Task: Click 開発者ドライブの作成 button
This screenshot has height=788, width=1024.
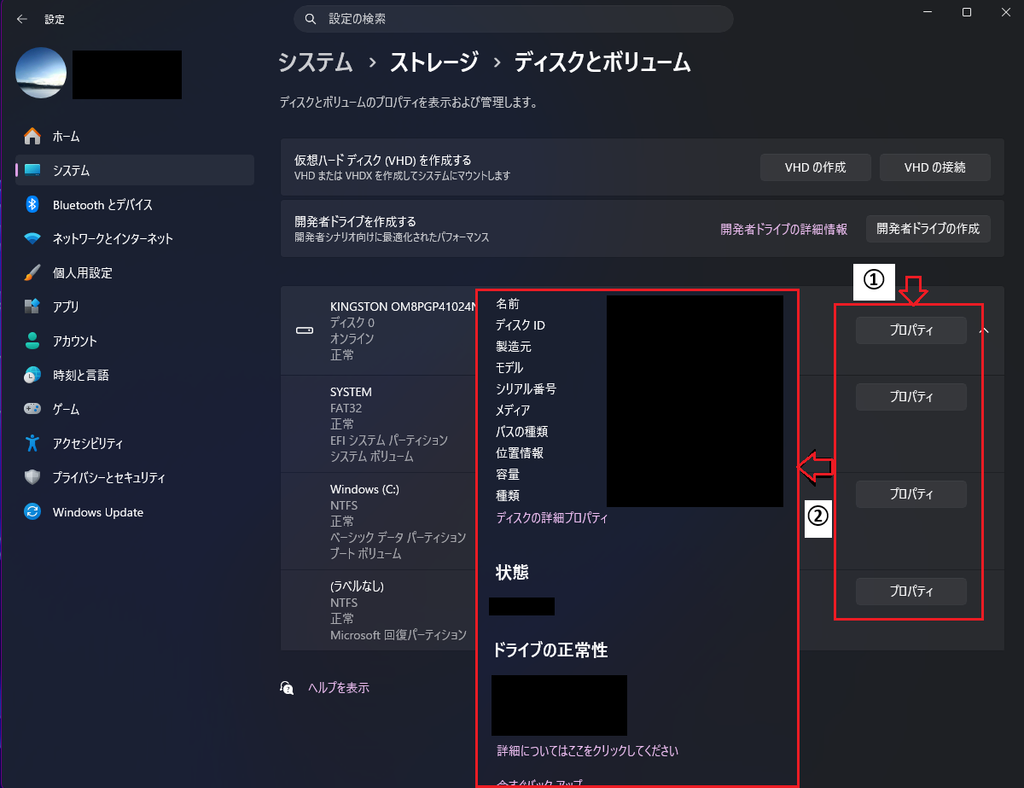Action: click(x=928, y=229)
